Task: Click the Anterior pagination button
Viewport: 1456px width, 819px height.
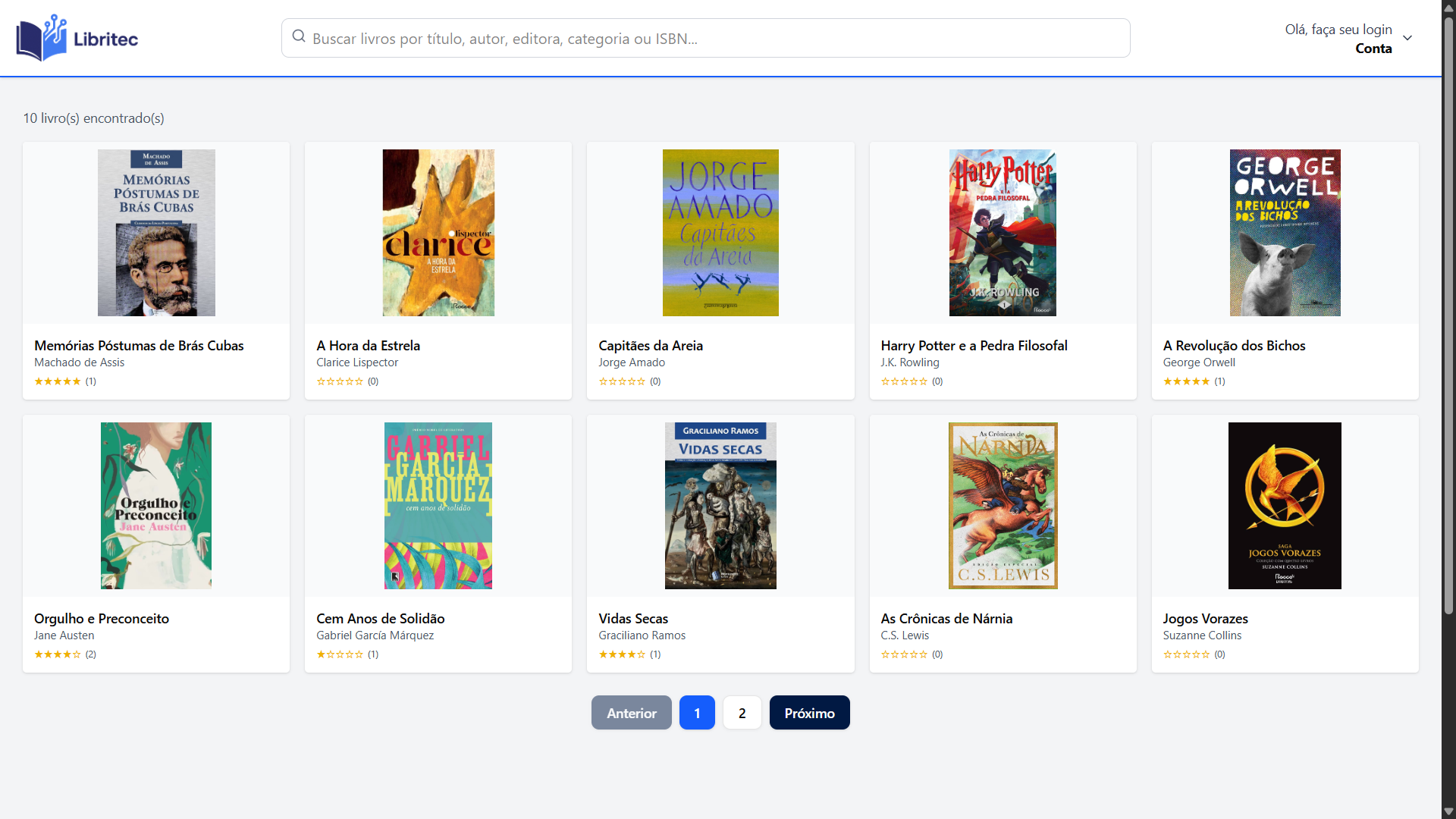Action: click(632, 713)
